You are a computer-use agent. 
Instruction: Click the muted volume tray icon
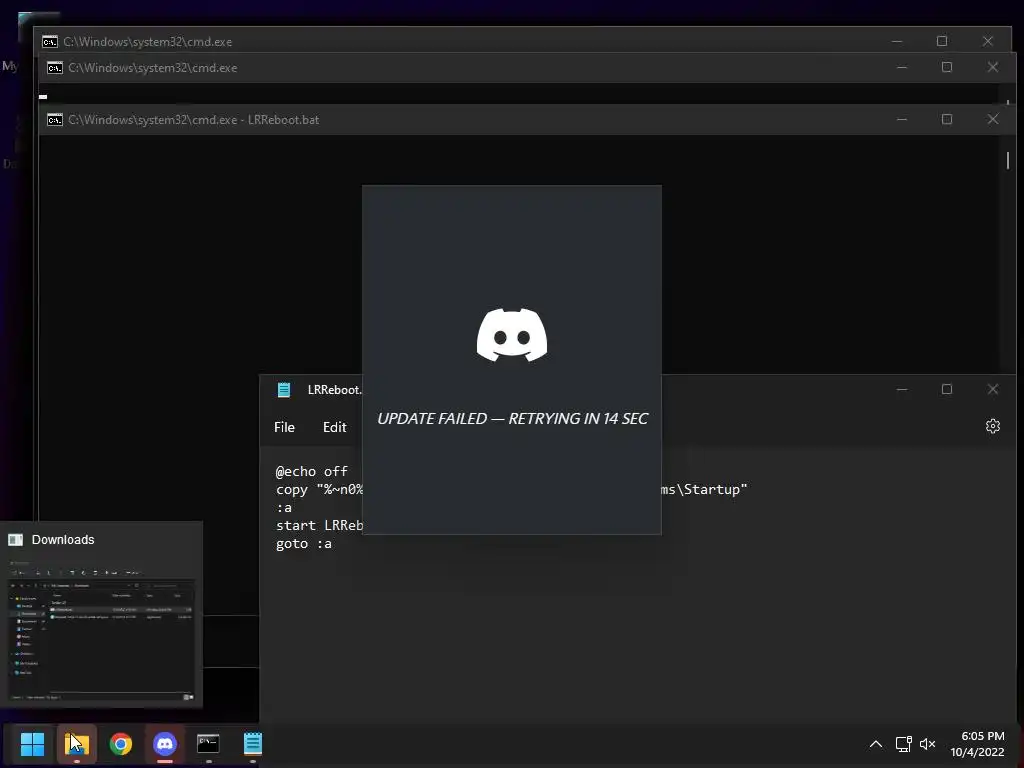pyautogui.click(x=927, y=744)
